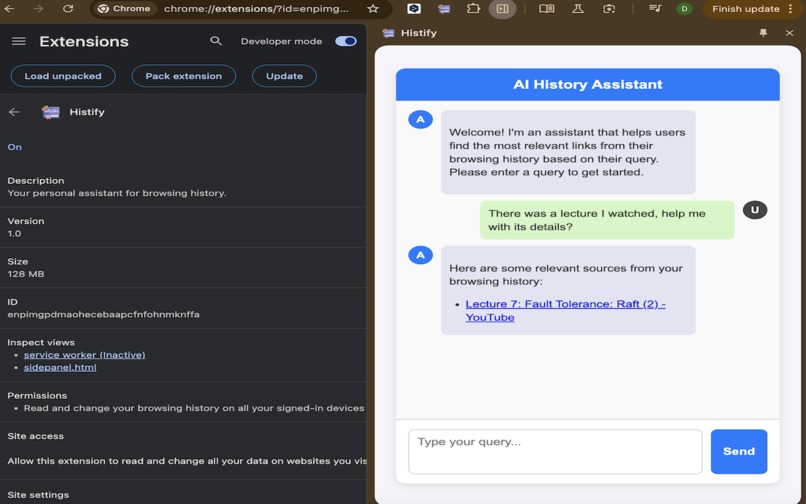
Task: Click the user message about a lecture
Action: point(607,220)
